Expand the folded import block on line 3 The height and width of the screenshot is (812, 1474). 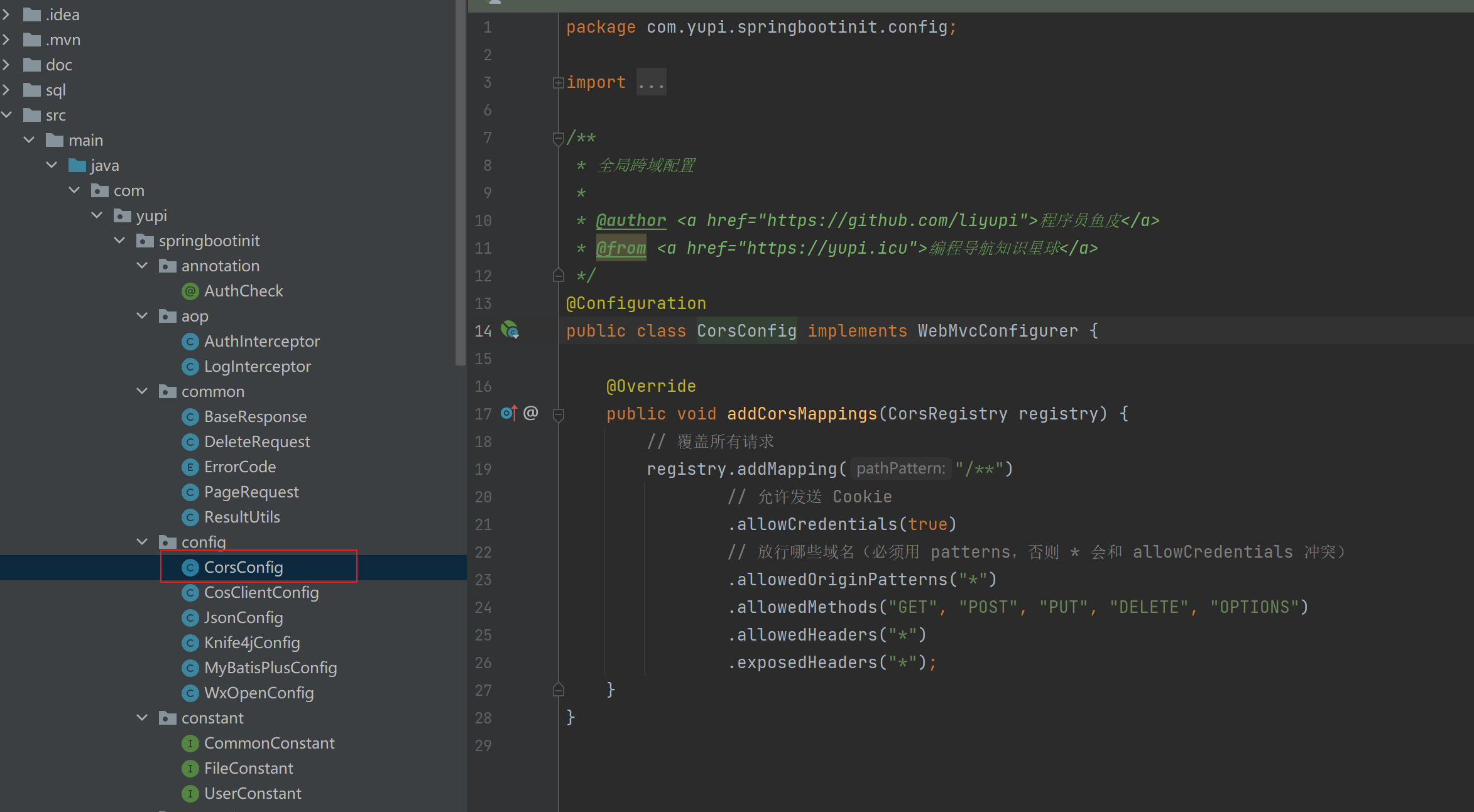coord(558,83)
